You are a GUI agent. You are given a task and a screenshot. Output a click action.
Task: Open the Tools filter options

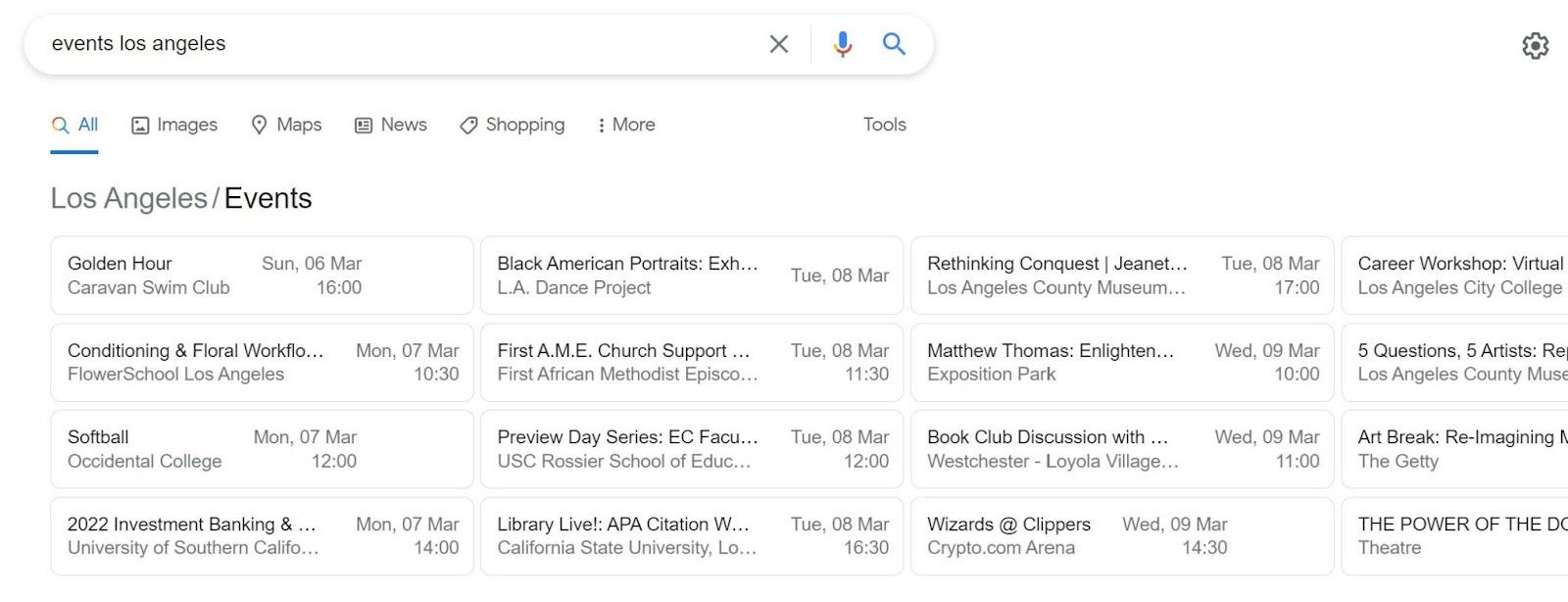(x=883, y=125)
